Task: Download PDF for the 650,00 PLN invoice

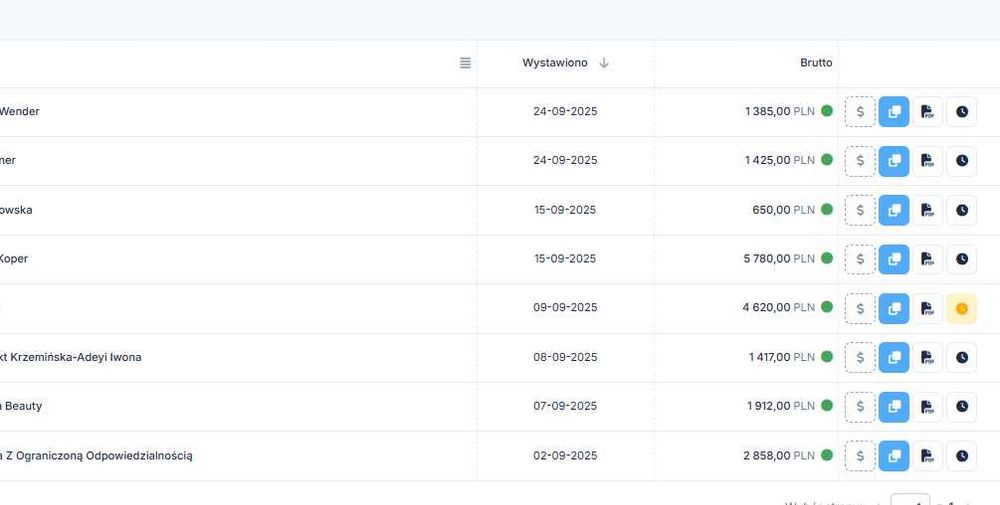Action: click(927, 210)
